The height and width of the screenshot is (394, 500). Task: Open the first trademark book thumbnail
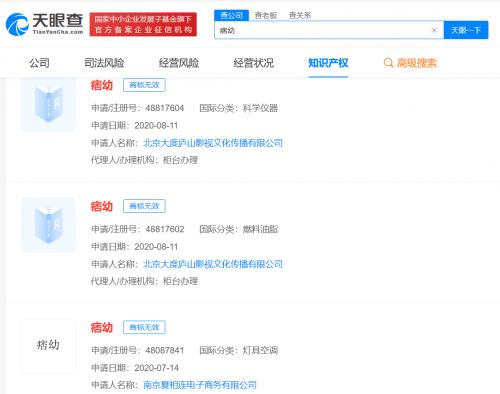point(49,104)
